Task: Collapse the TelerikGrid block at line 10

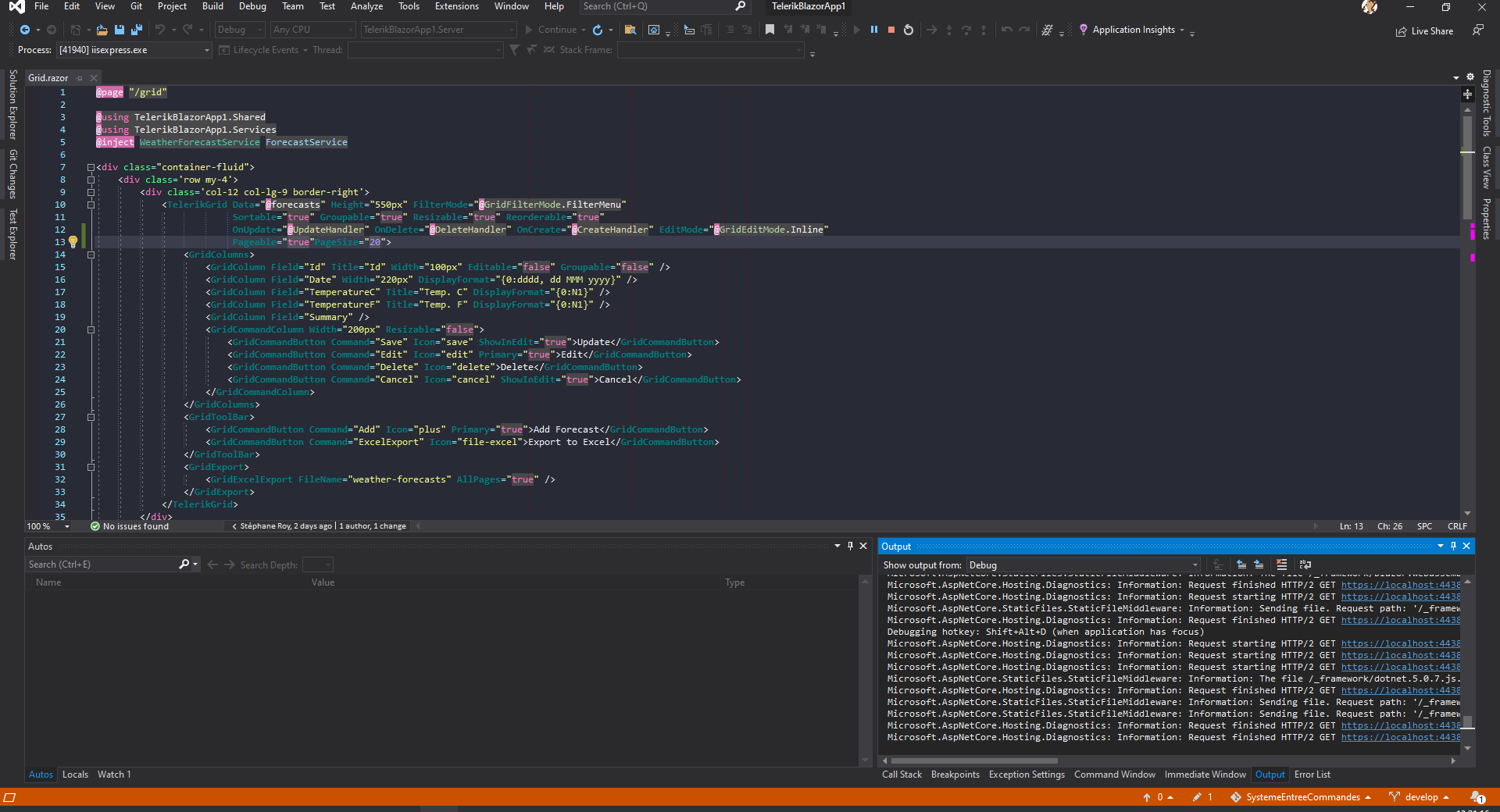Action: pos(91,205)
